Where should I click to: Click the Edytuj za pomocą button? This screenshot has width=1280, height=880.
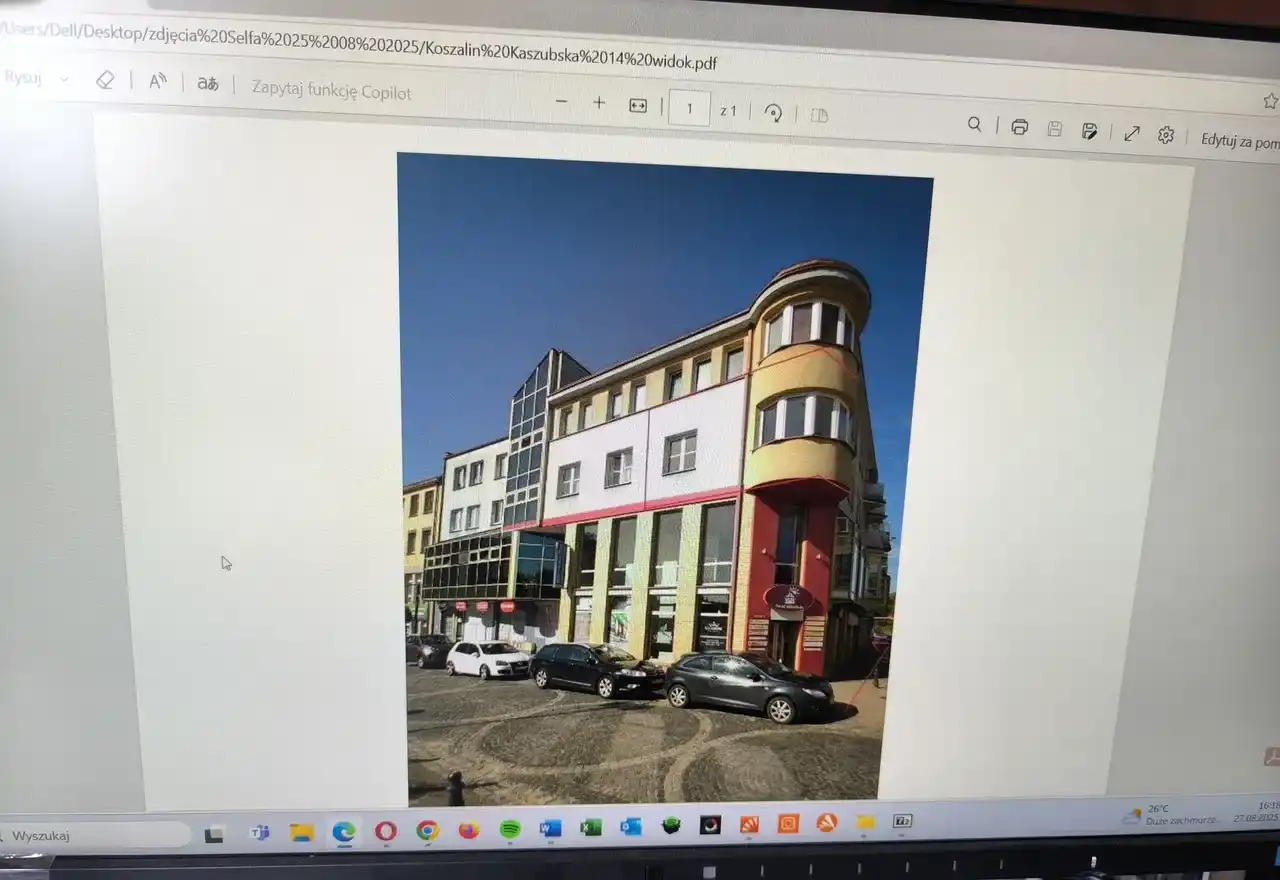pos(1240,141)
